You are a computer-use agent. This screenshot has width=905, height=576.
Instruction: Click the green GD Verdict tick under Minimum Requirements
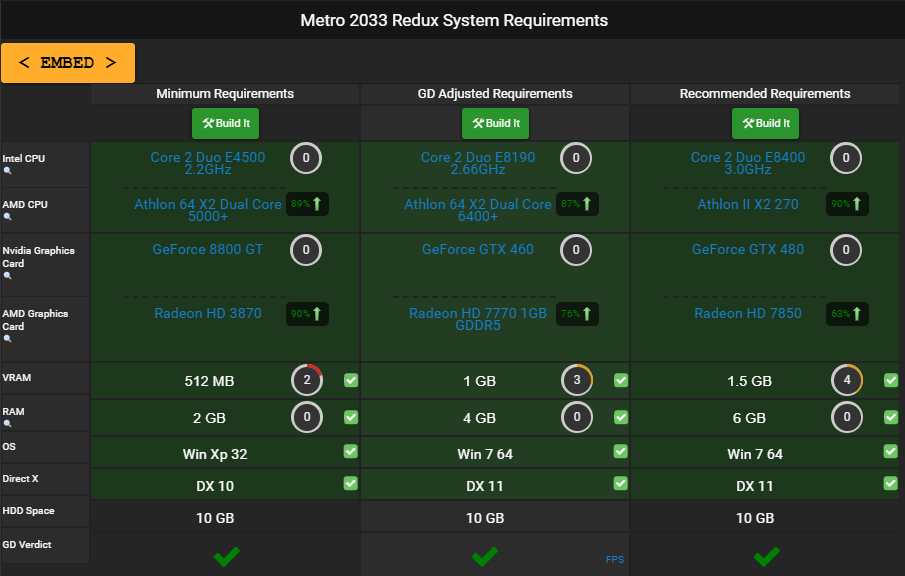coord(227,556)
